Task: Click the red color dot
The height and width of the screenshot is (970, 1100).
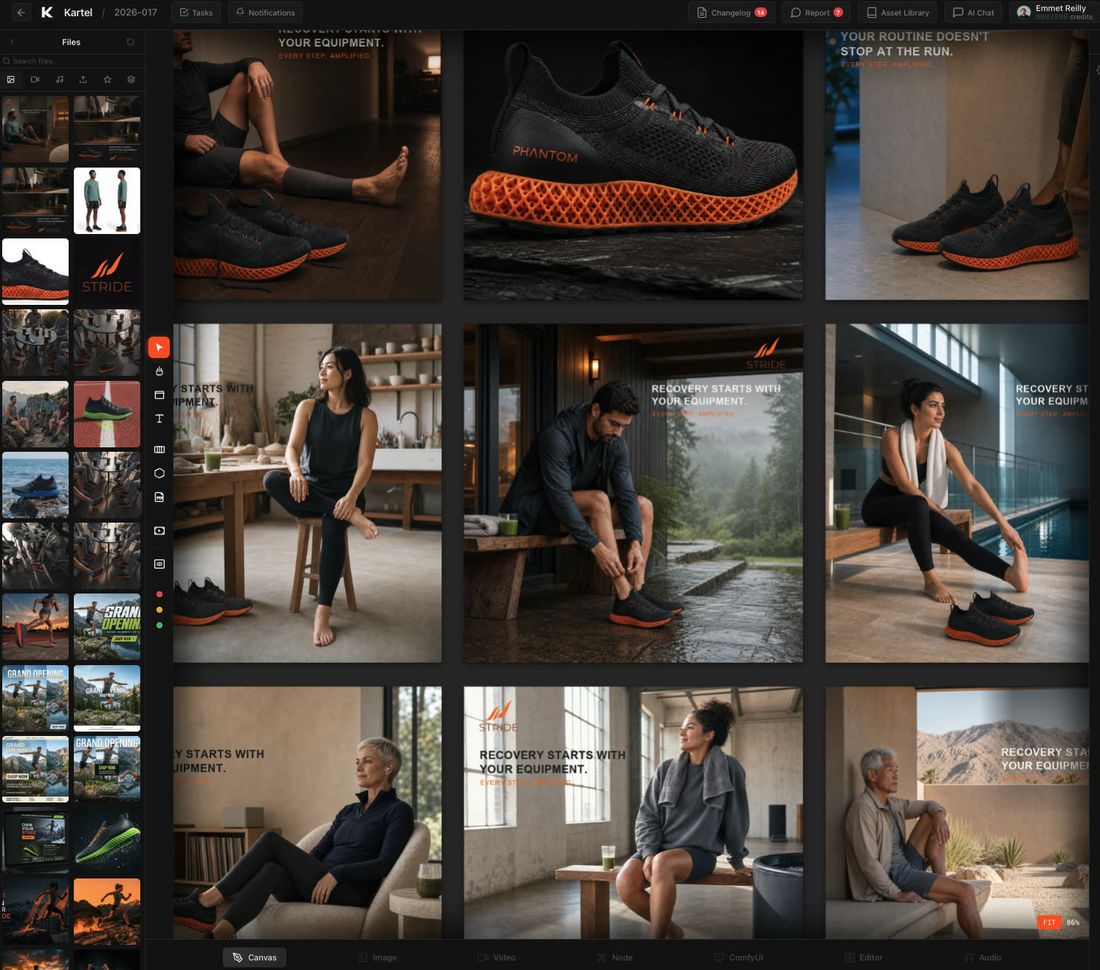Action: 159,594
